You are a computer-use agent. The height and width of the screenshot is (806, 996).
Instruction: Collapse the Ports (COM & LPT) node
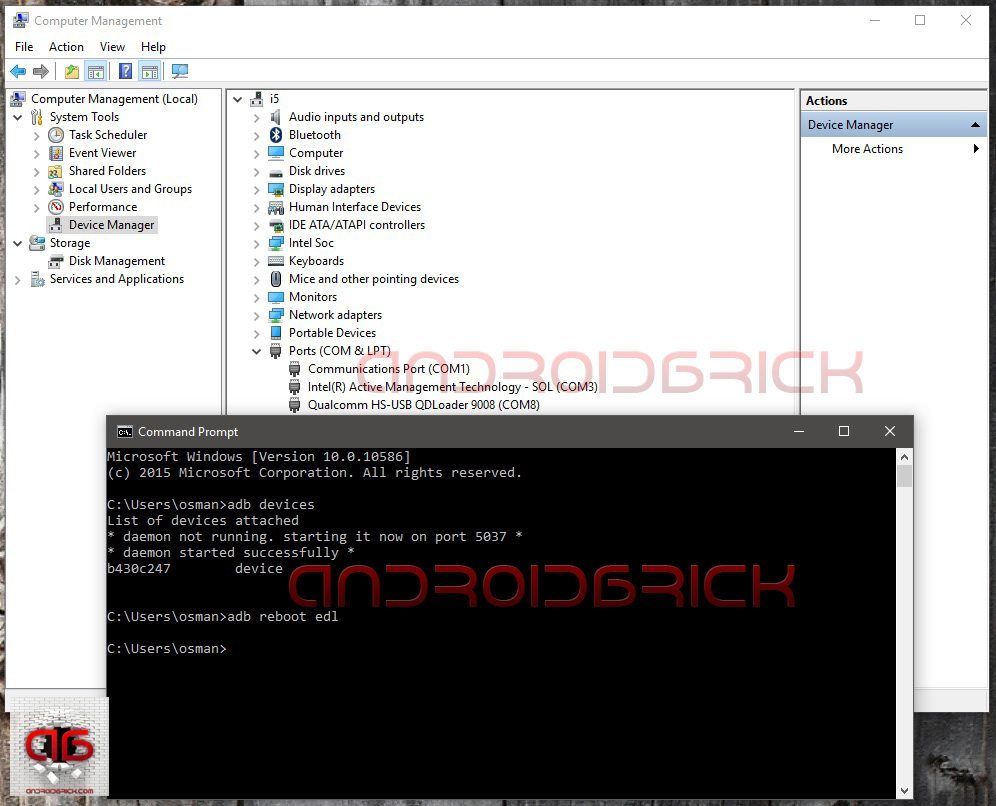(257, 351)
